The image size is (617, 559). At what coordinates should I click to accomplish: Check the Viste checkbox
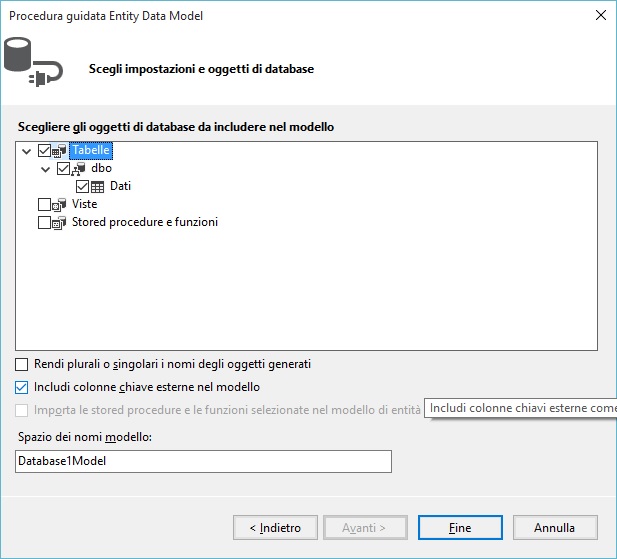(x=44, y=205)
